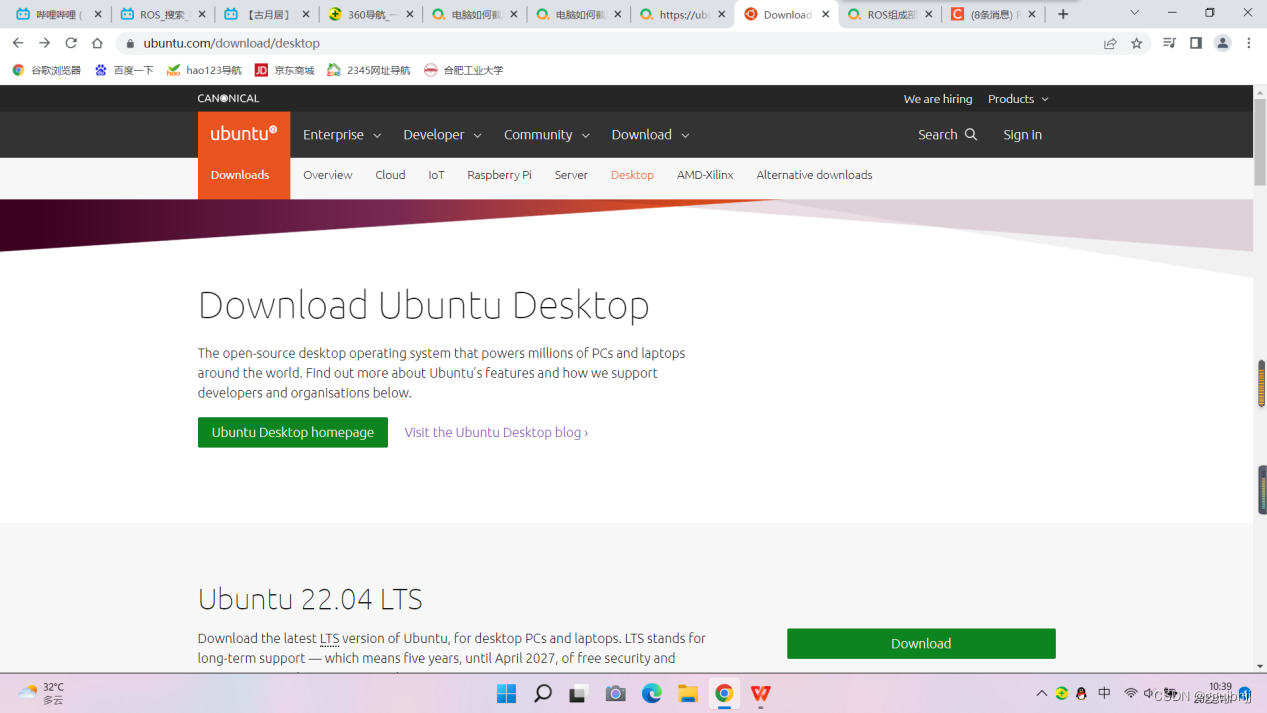
Task: Expand the Download menu in the navbar
Action: tap(650, 134)
